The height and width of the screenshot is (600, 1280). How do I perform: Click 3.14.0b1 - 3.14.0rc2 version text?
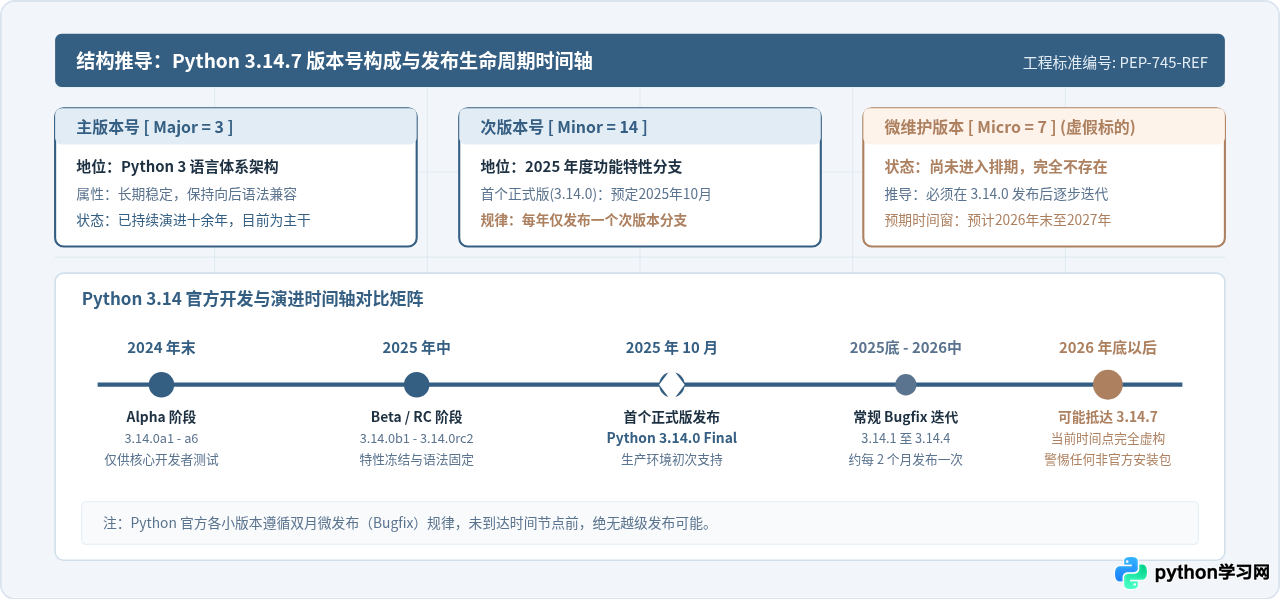click(416, 439)
